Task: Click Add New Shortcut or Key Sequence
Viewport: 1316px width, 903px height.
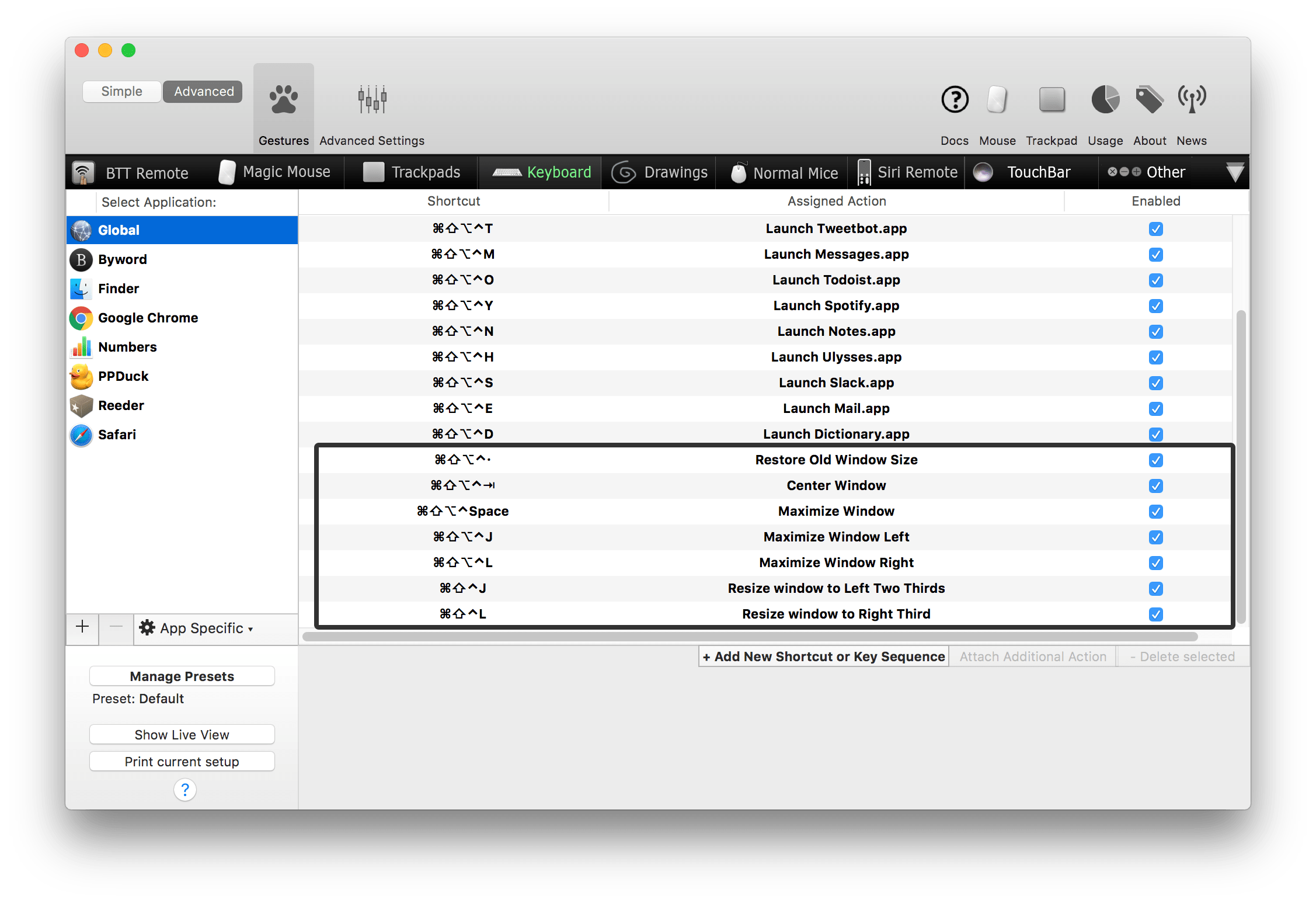Action: point(823,657)
